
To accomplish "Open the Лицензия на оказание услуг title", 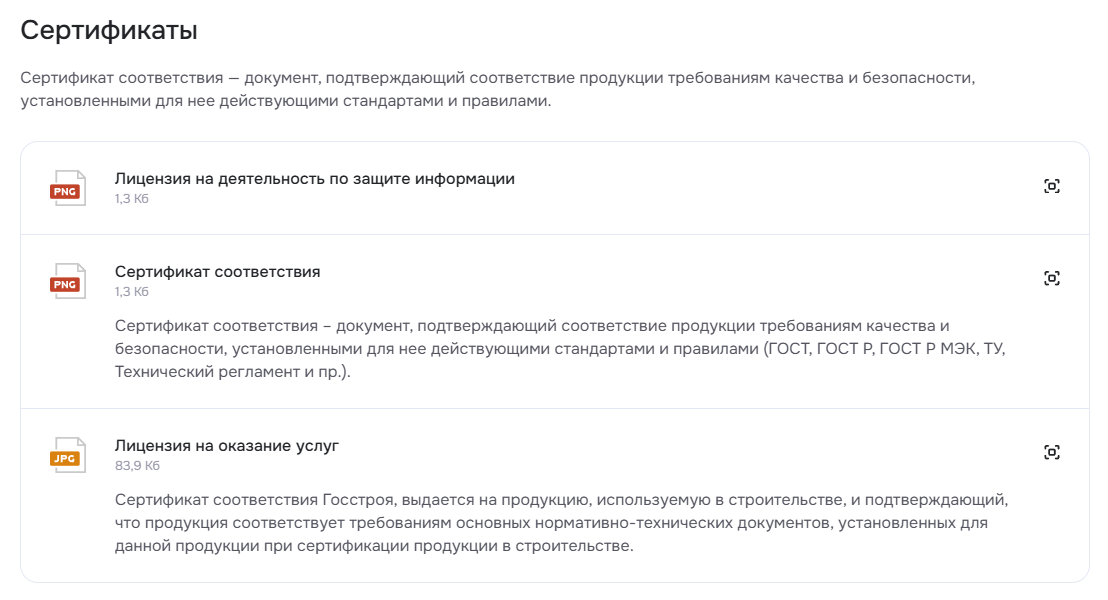I will click(x=227, y=446).
